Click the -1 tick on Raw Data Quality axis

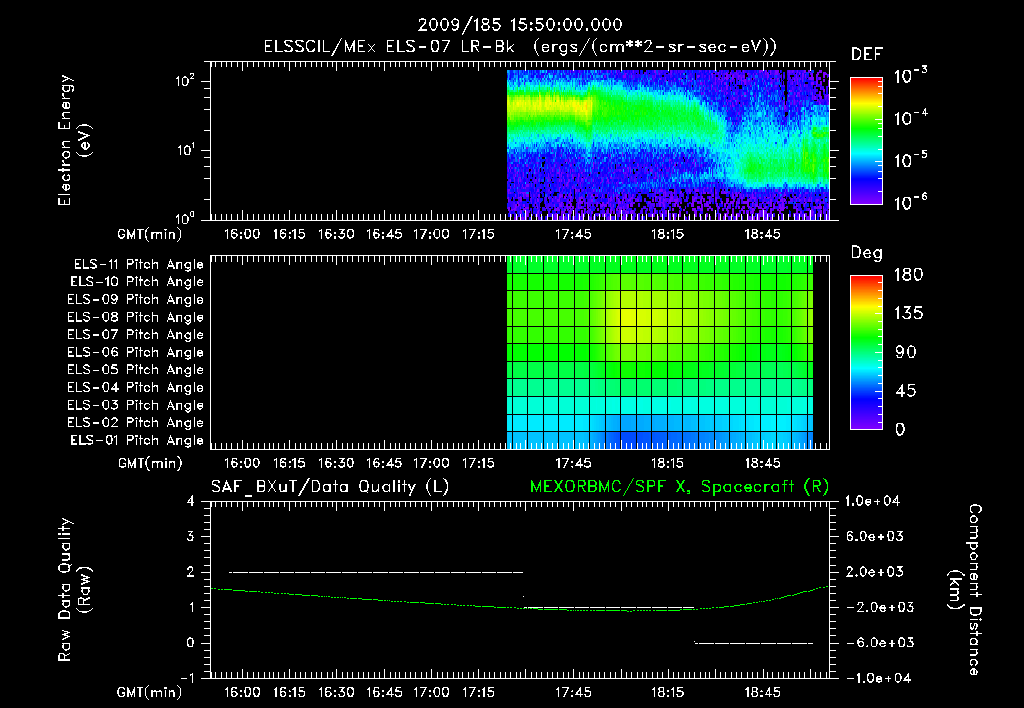point(187,678)
